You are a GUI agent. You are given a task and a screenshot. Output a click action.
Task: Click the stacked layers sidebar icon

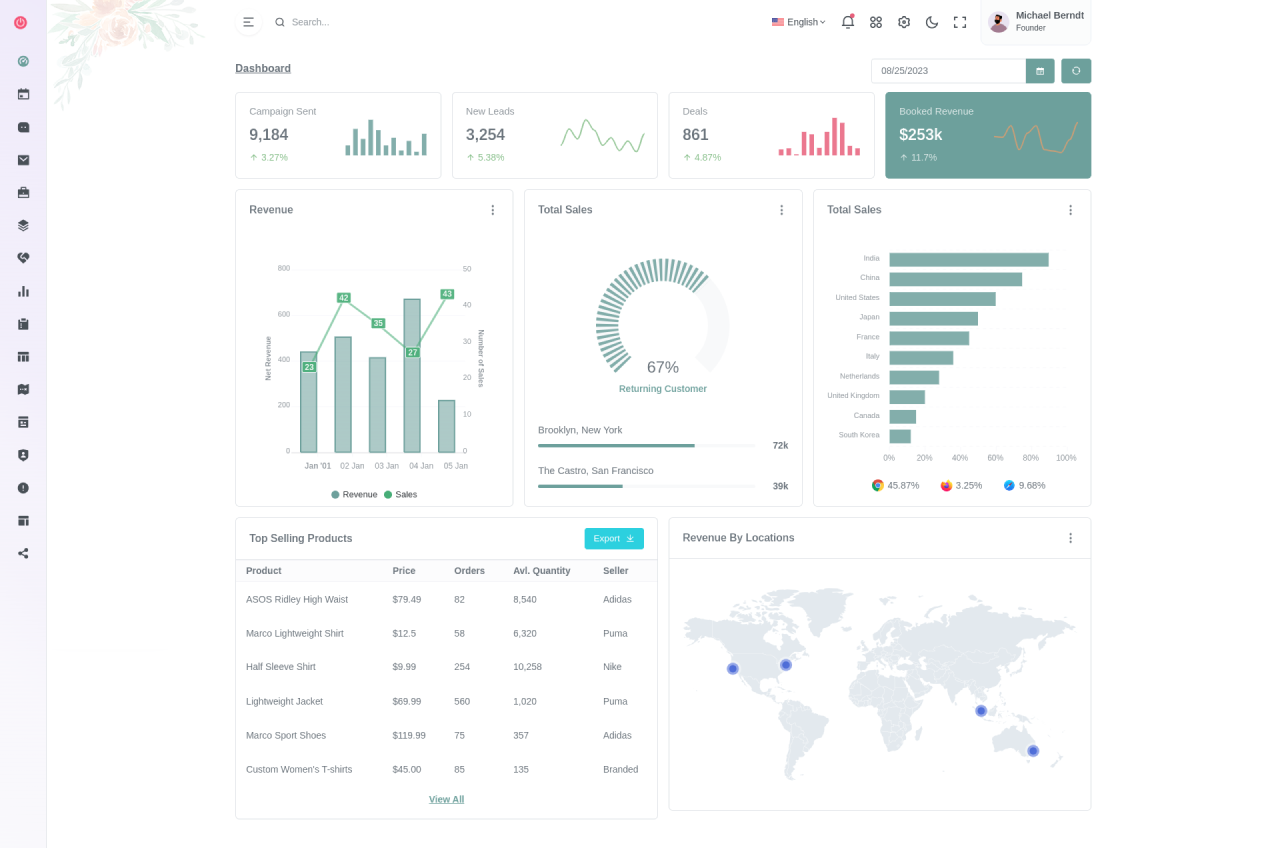[23, 225]
